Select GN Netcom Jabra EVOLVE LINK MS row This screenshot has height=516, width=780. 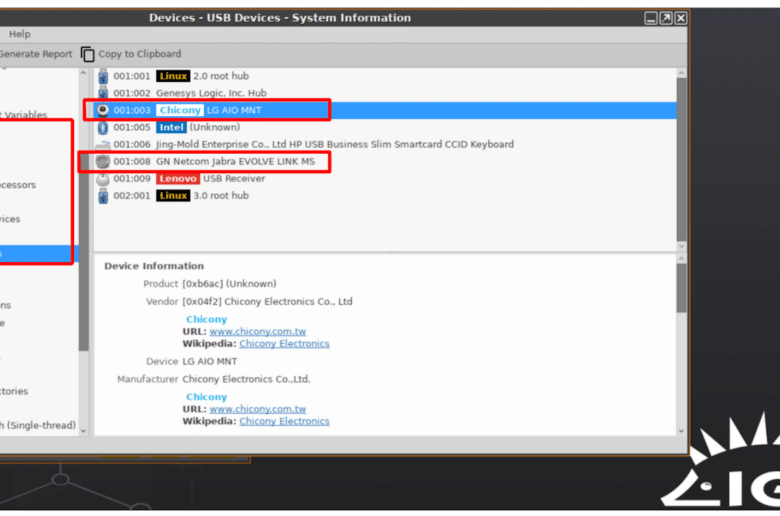pyautogui.click(x=385, y=161)
